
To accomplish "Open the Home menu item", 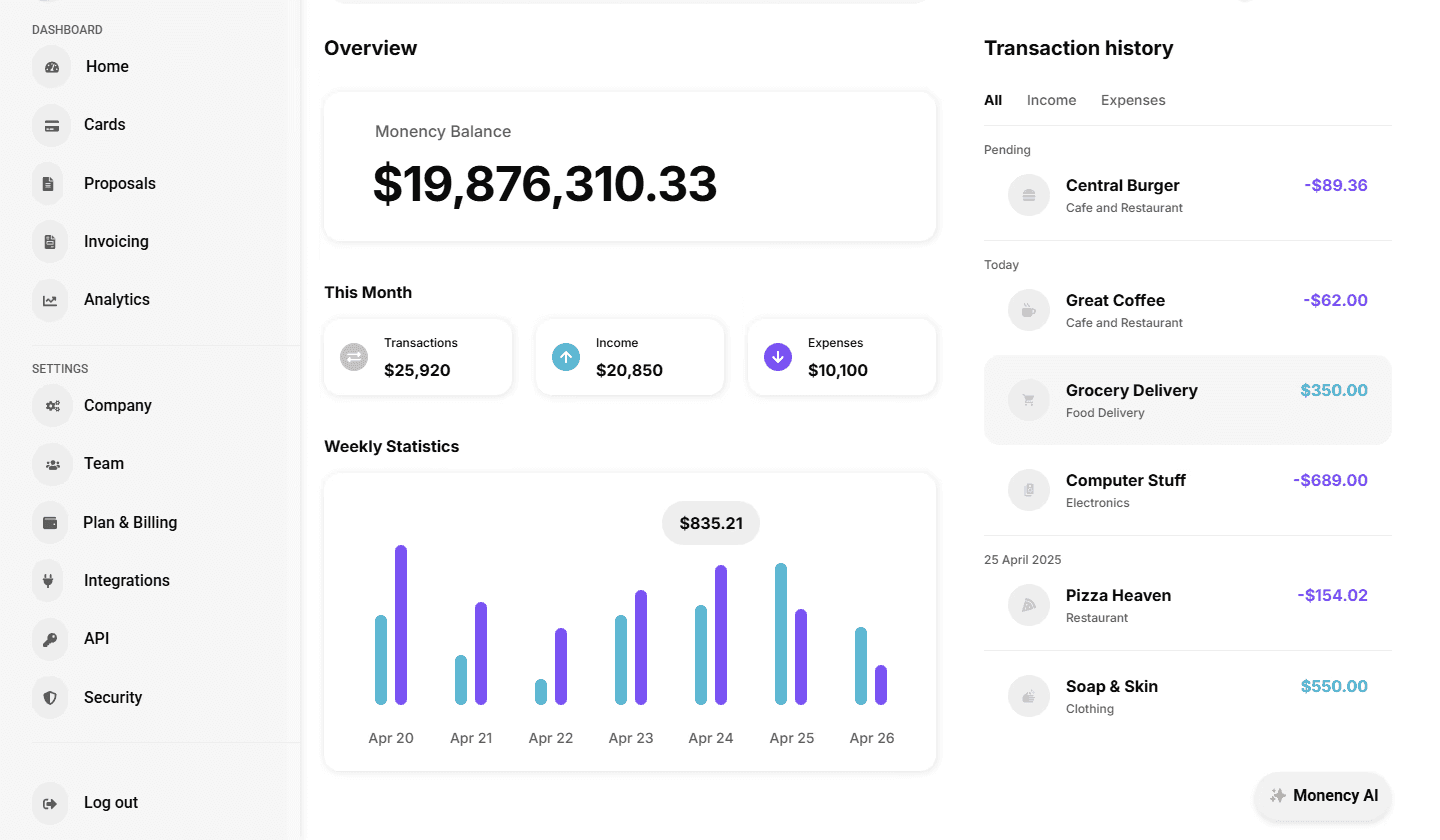I will (107, 67).
